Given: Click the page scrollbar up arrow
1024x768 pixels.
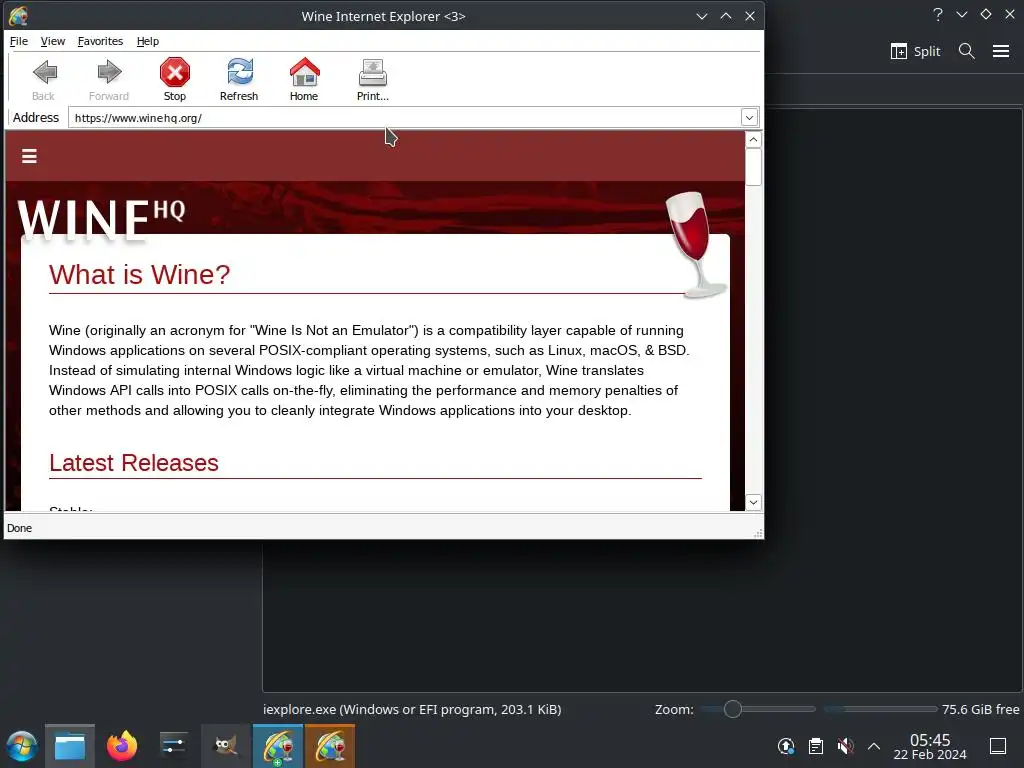Looking at the screenshot, I should point(753,140).
